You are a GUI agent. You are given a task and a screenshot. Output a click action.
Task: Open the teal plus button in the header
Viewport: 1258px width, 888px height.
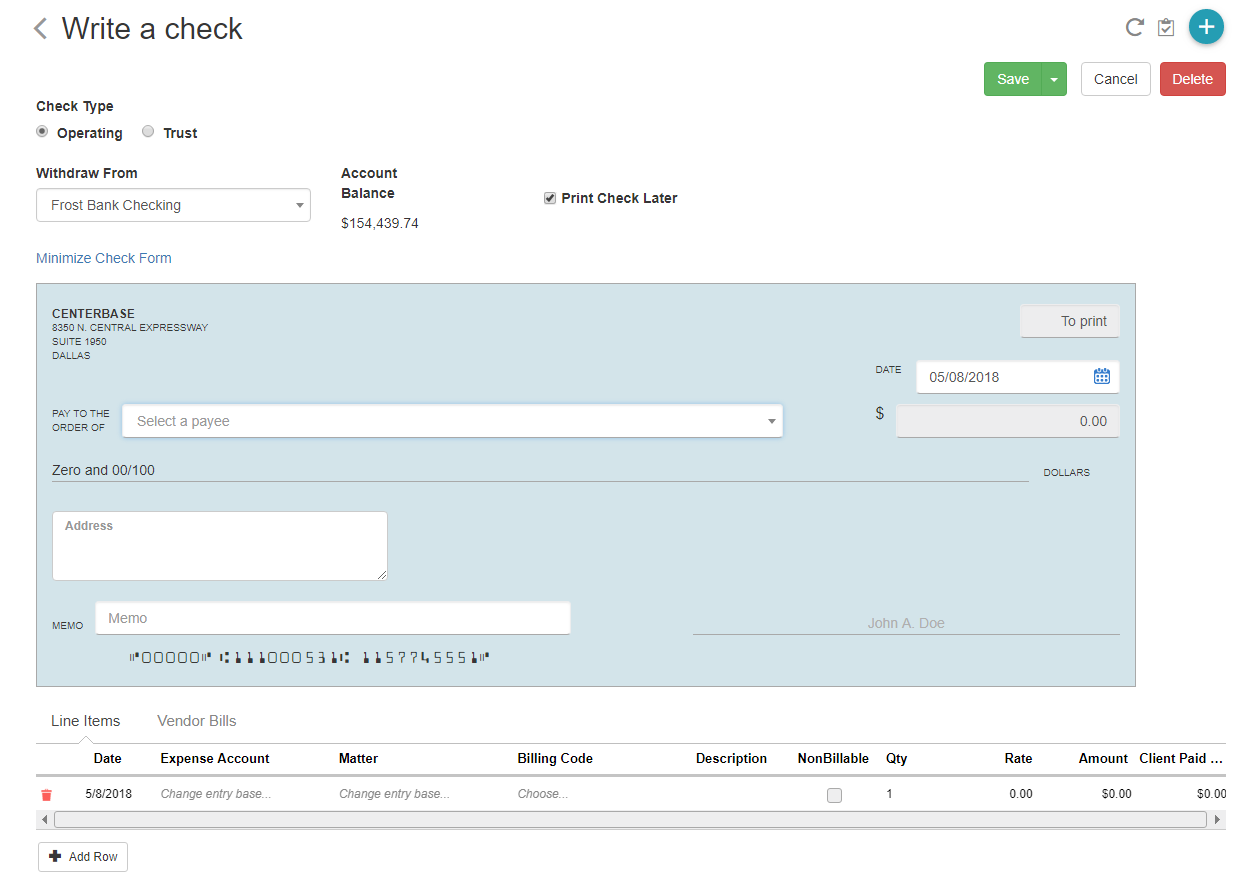[x=1206, y=27]
